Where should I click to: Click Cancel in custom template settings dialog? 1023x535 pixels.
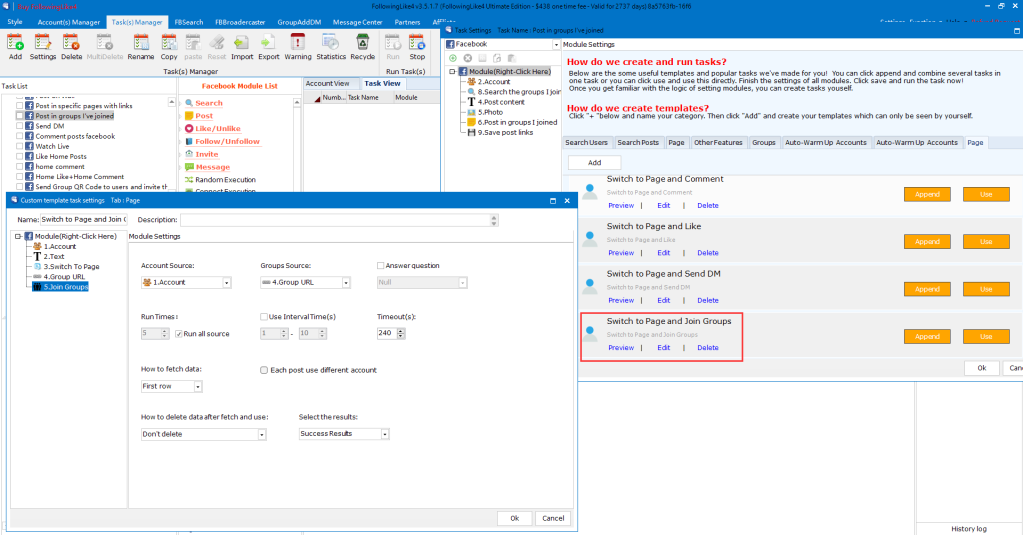[553, 518]
